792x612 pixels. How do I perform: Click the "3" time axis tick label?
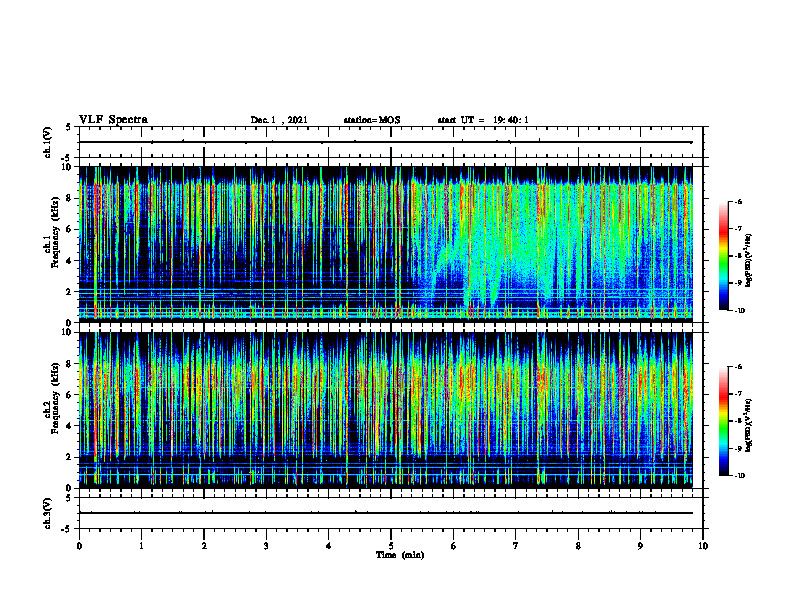point(266,546)
